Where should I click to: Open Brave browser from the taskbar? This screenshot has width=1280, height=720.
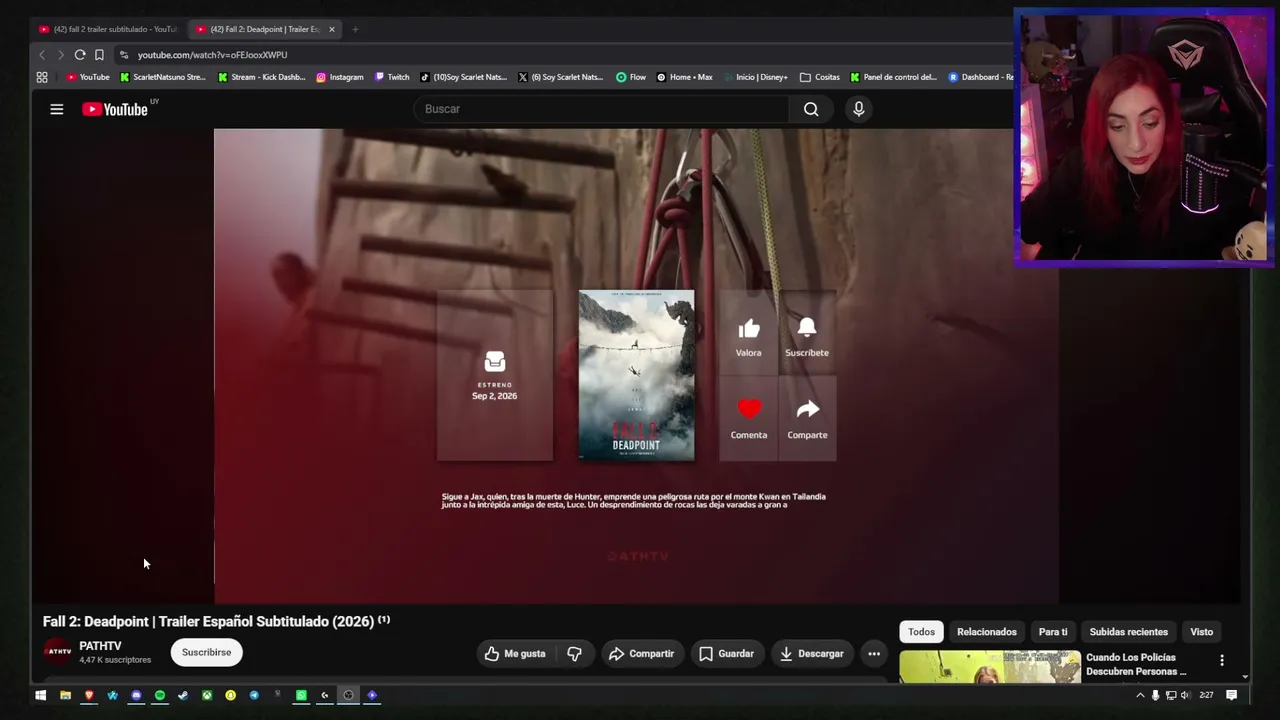tap(89, 695)
